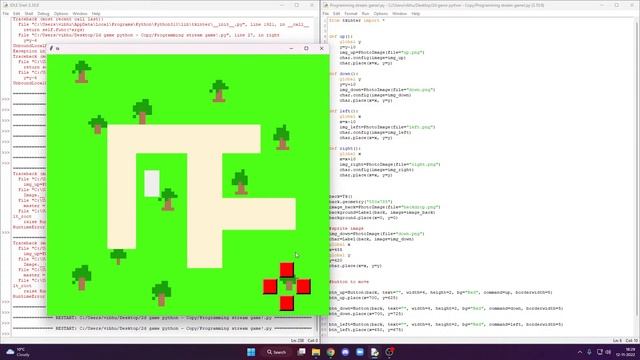This screenshot has height=360, width=640.
Task: Minimize the IDLE Shell window
Action: (282, 5)
